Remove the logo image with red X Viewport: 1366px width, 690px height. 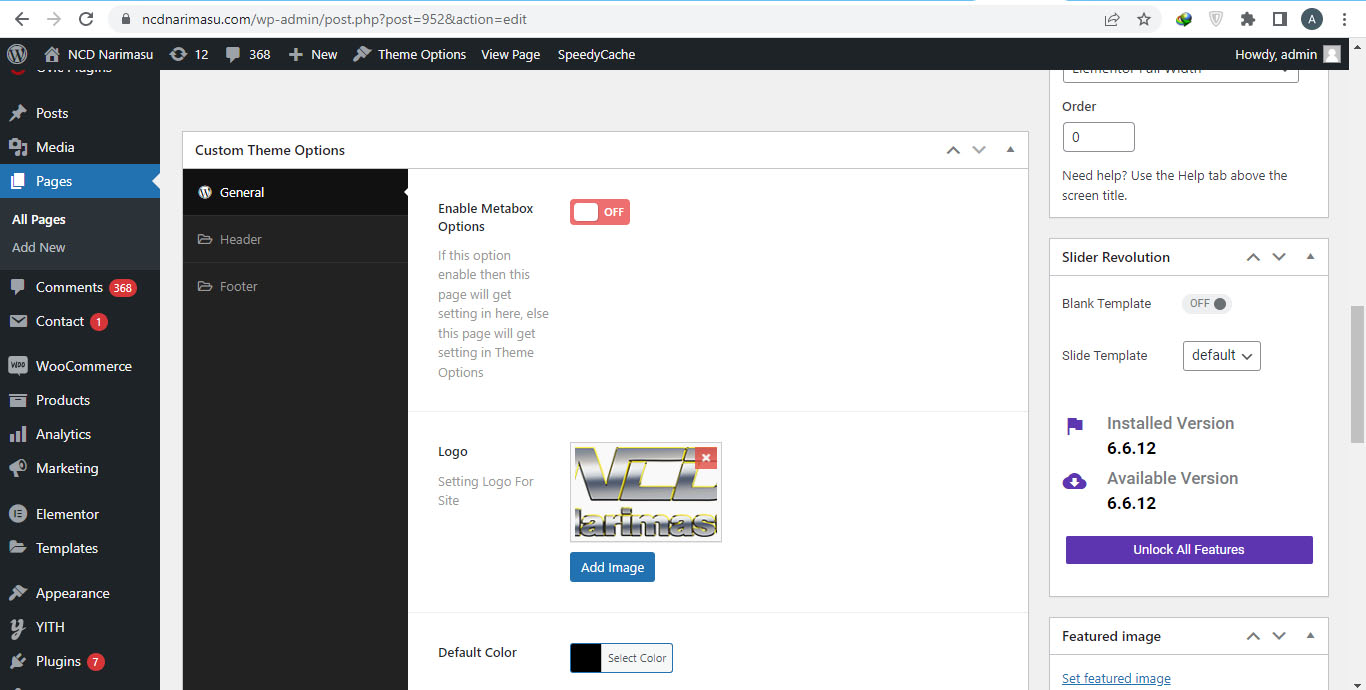click(706, 457)
